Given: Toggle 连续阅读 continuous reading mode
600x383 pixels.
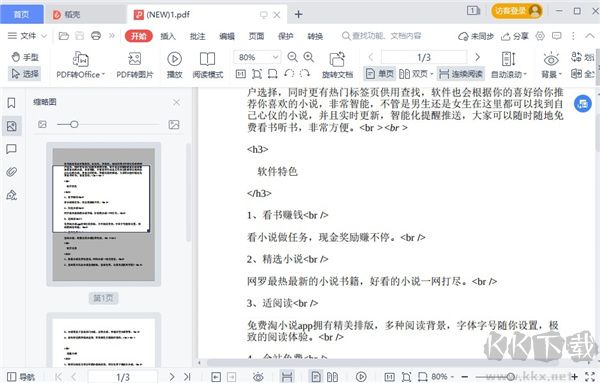Looking at the screenshot, I should (461, 74).
